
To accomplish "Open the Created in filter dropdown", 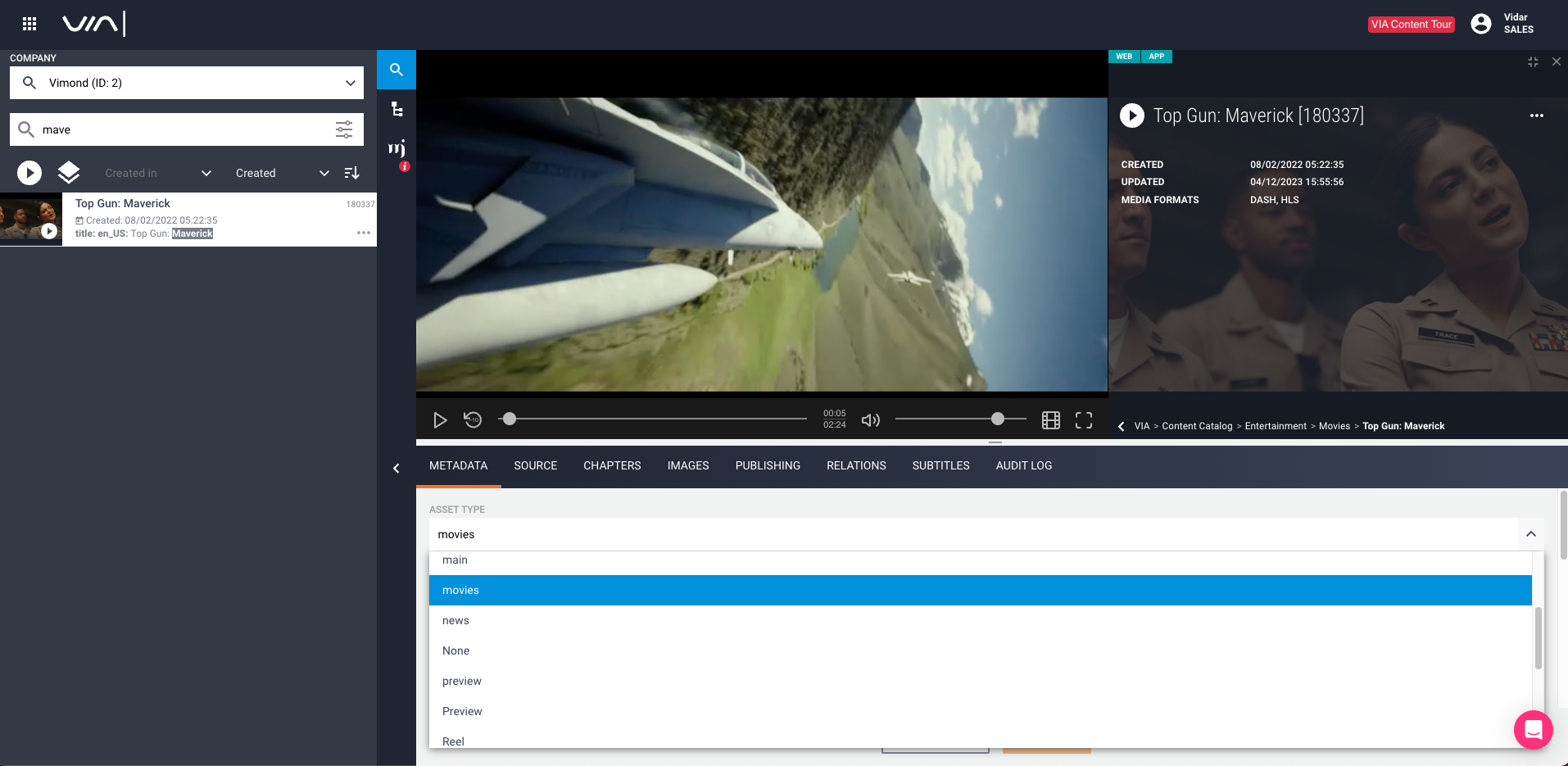I will coord(158,173).
